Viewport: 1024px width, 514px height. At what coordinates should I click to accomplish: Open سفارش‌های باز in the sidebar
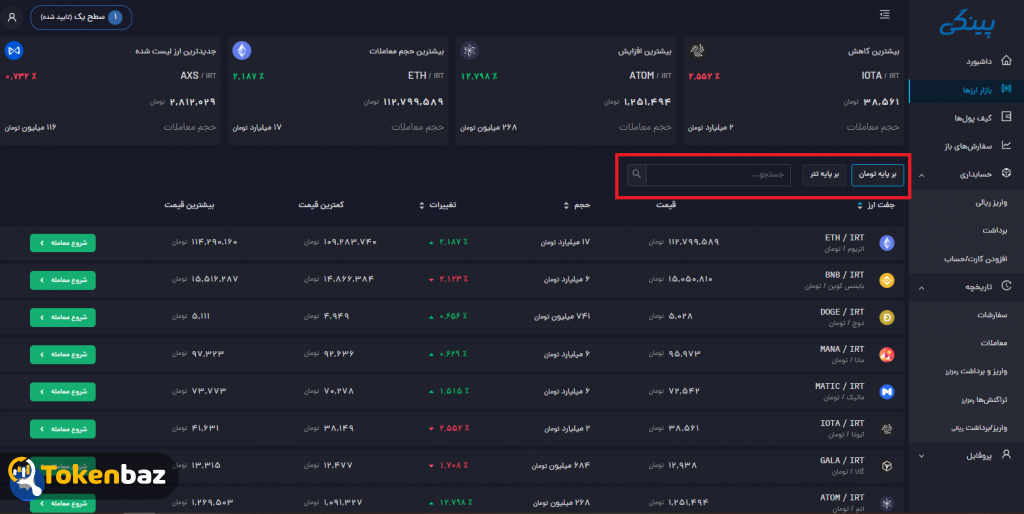tap(968, 146)
